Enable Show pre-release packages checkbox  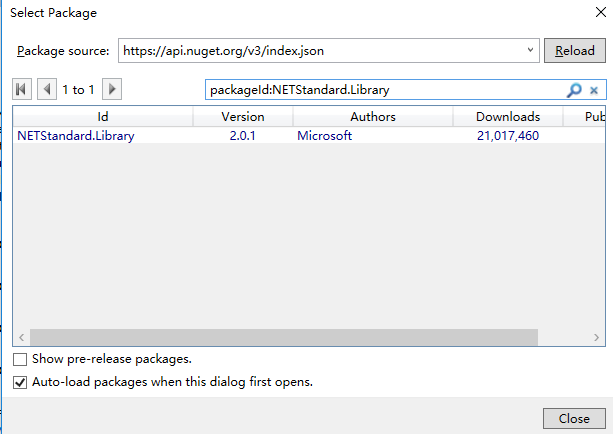[x=20, y=359]
